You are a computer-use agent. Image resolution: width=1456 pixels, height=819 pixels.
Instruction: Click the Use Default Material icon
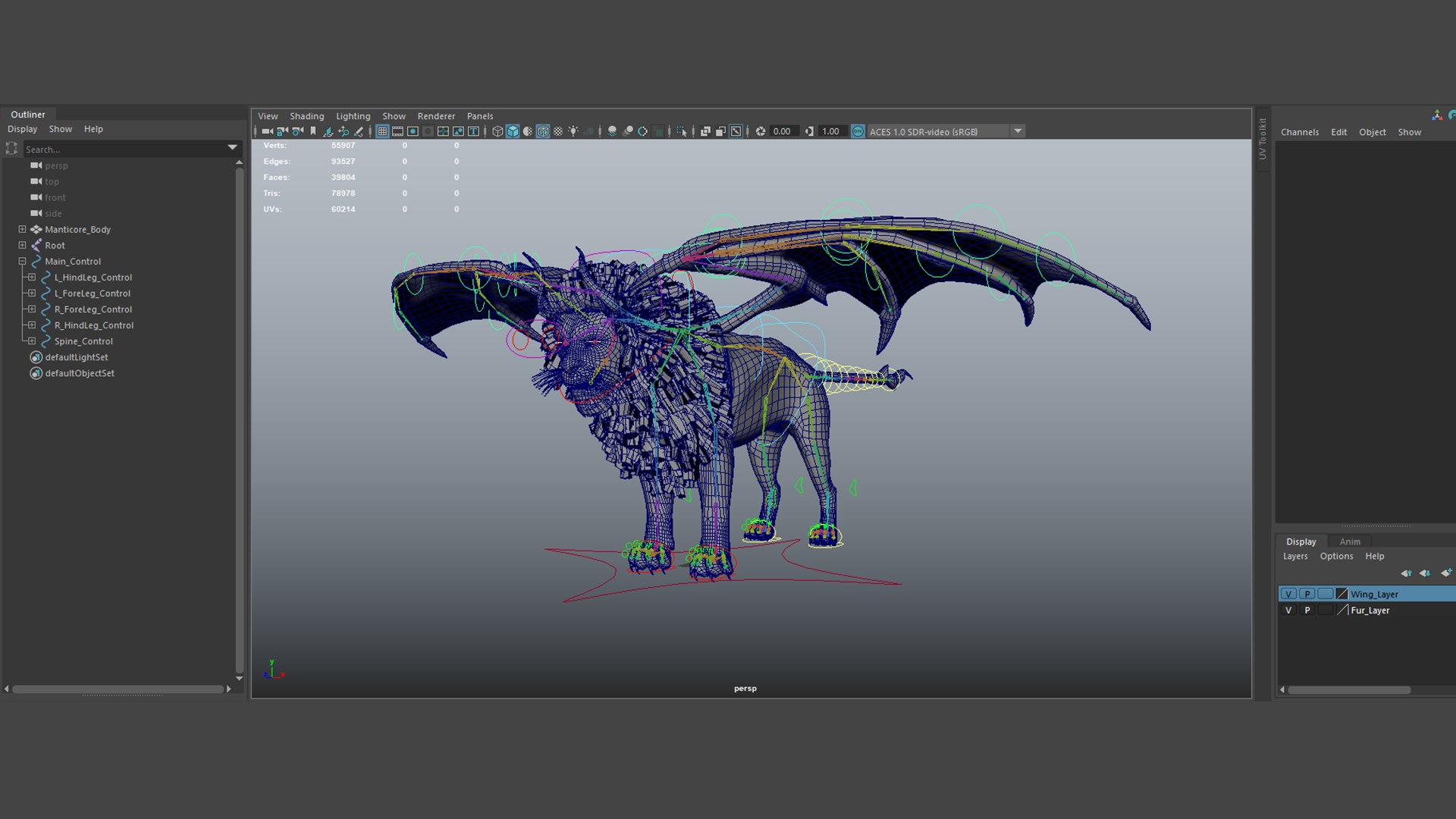click(x=528, y=131)
